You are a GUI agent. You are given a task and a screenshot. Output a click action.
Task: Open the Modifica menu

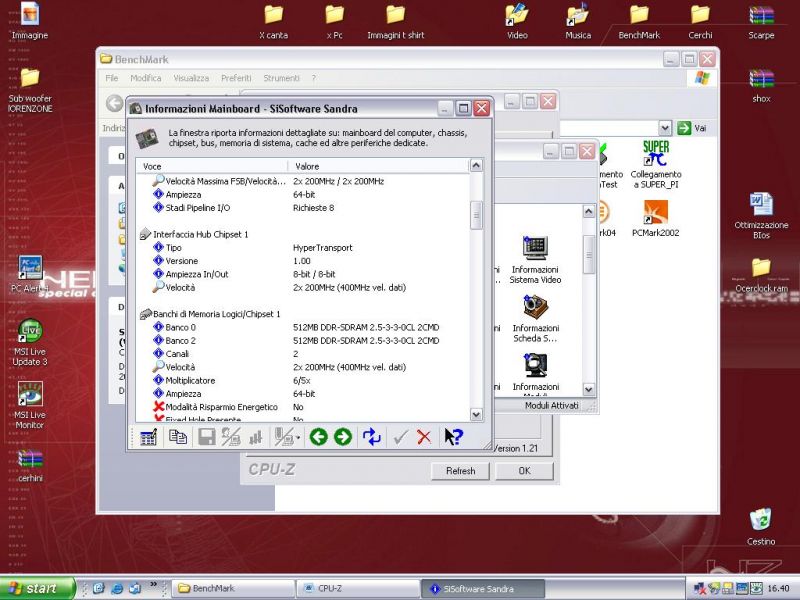click(x=145, y=78)
